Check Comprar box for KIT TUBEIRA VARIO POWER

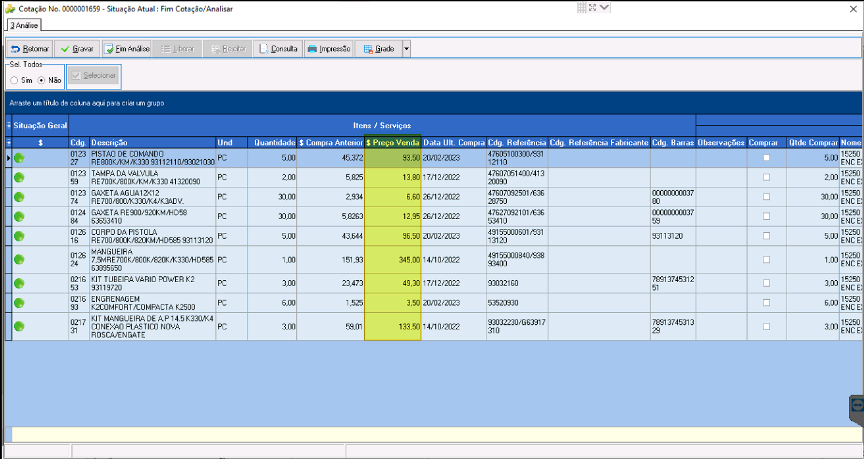[x=766, y=283]
